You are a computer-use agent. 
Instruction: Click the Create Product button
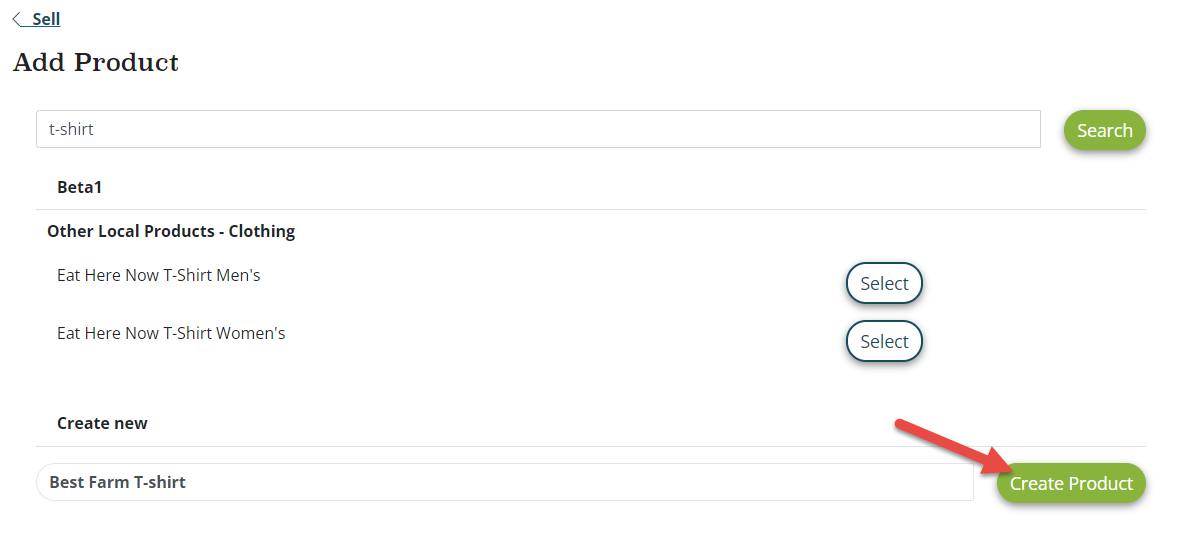[1071, 484]
